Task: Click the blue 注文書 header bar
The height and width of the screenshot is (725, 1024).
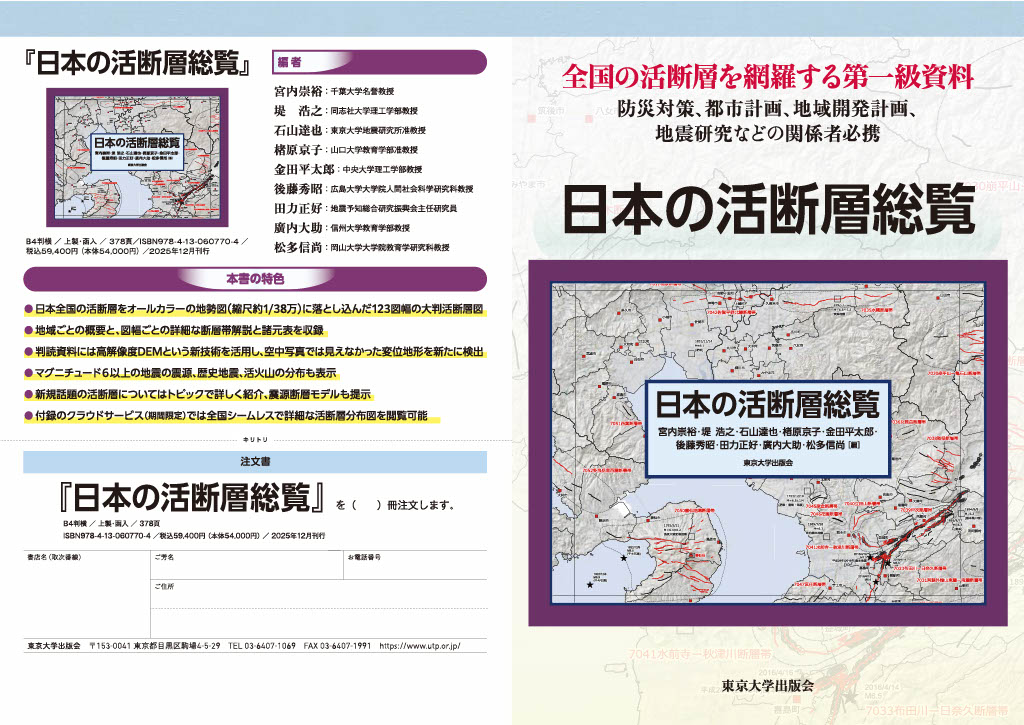Action: pos(256,462)
